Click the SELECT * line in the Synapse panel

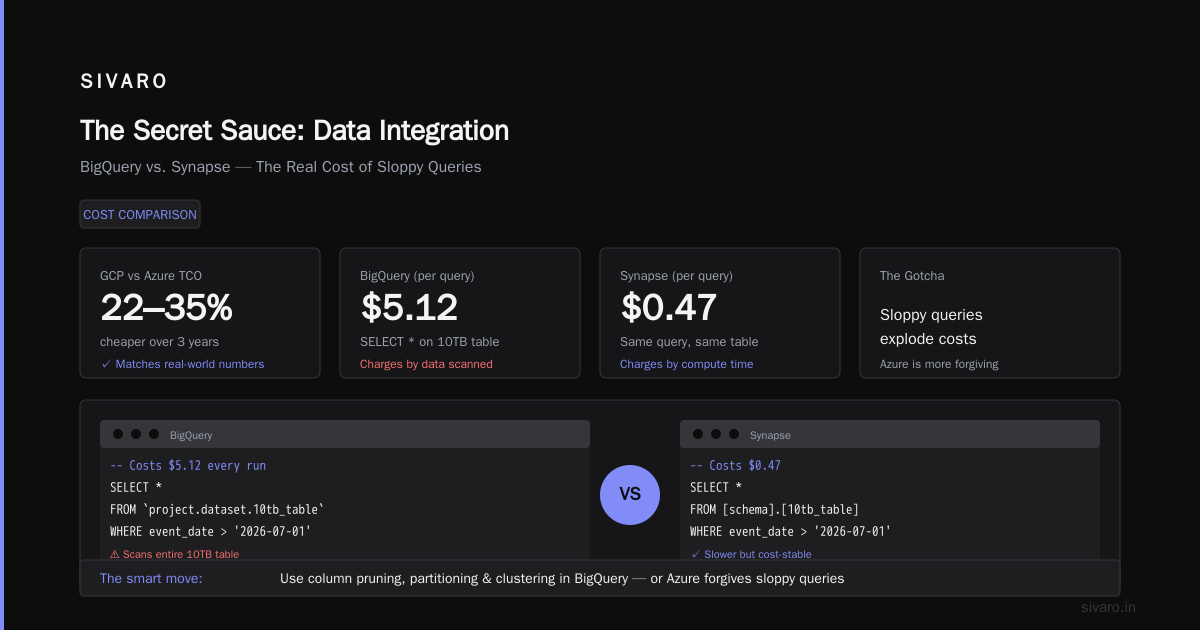716,487
